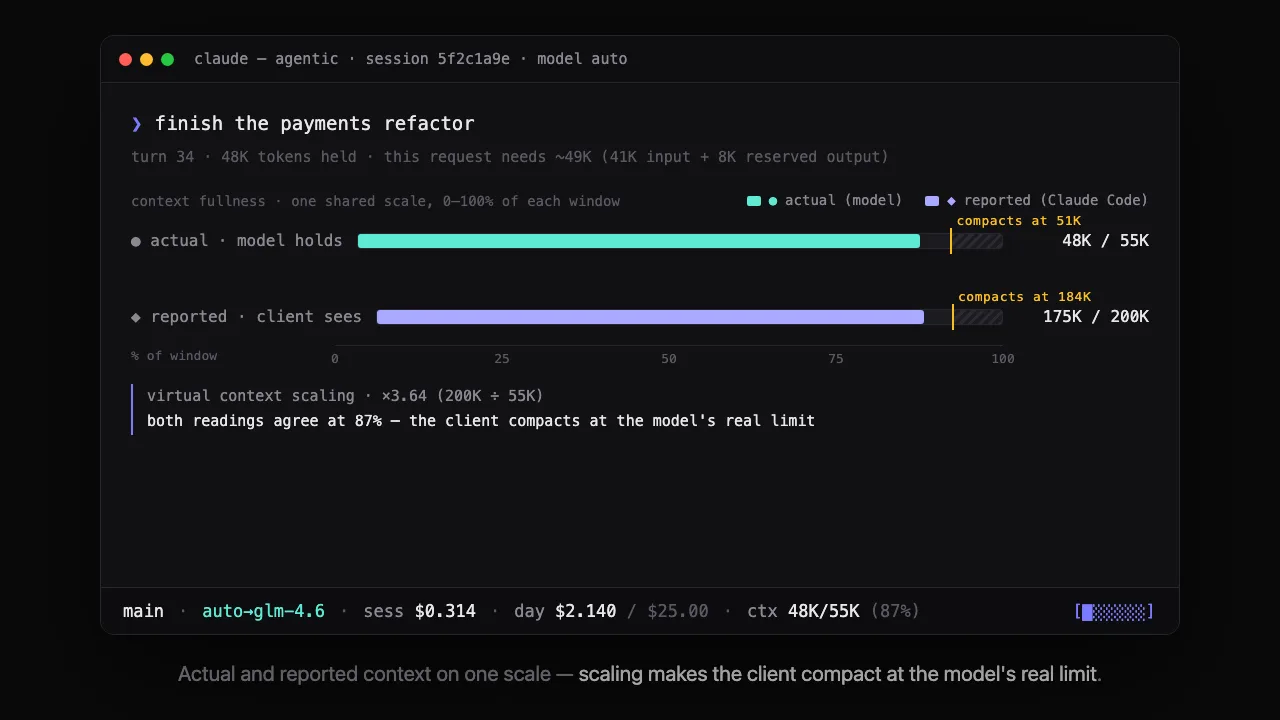Image resolution: width=1280 pixels, height=720 pixels.
Task: Click the circle icon before 'actual · model holds'
Action: tap(136, 241)
